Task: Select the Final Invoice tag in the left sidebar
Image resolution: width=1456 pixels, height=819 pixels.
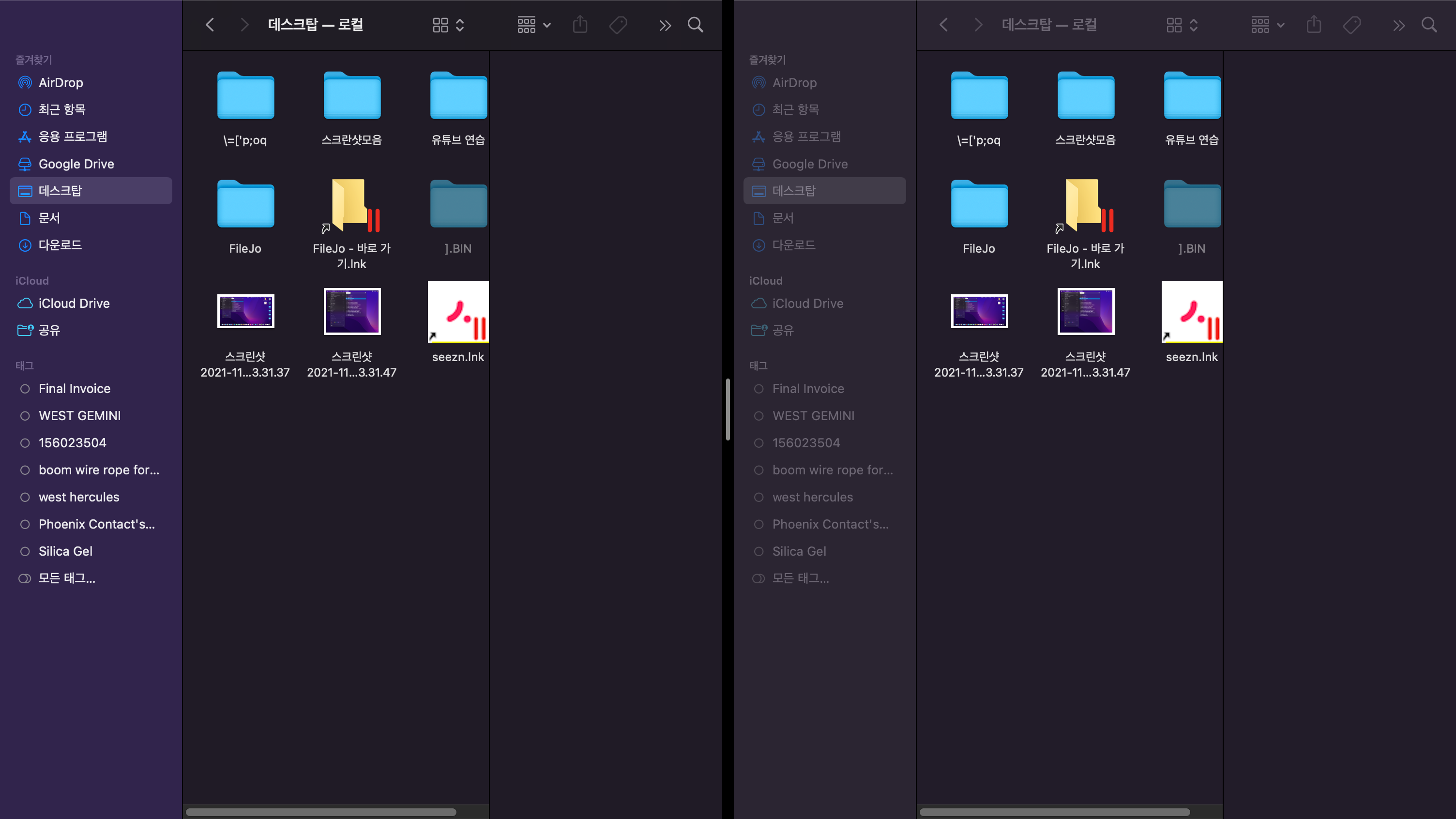Action: [x=74, y=388]
